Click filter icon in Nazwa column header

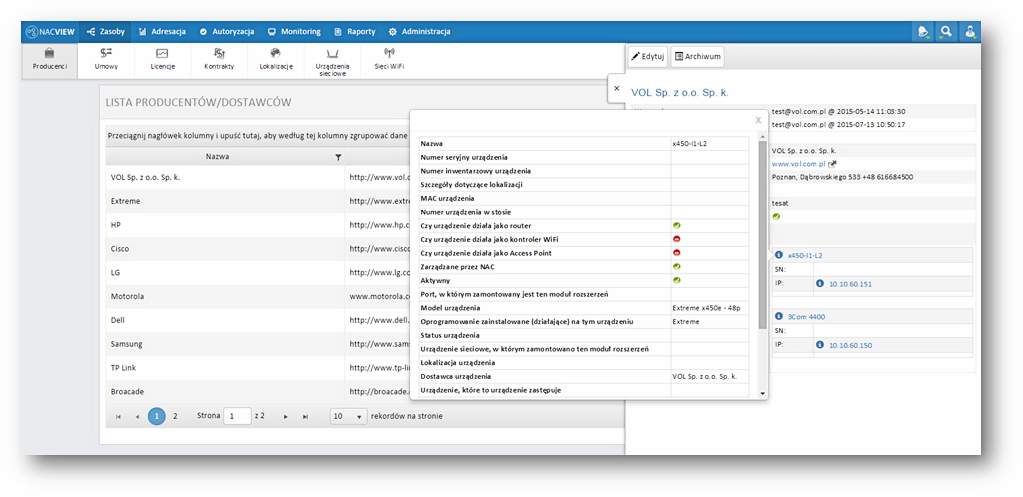[338, 157]
